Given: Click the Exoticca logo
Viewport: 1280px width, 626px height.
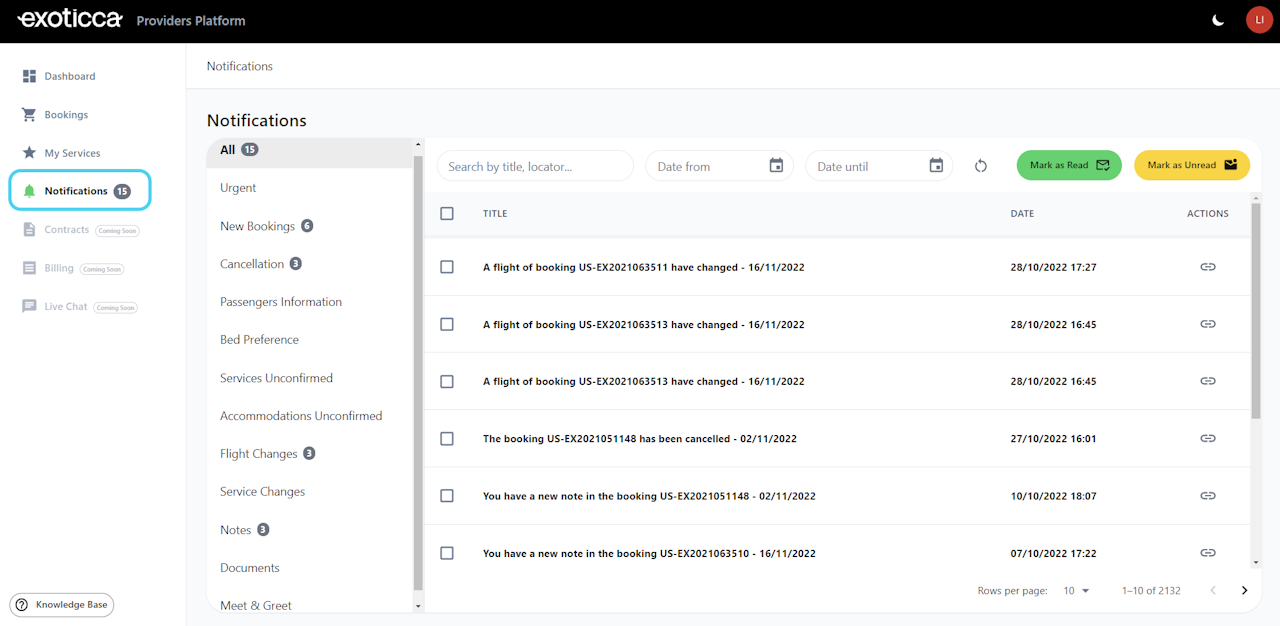Looking at the screenshot, I should (x=70, y=19).
